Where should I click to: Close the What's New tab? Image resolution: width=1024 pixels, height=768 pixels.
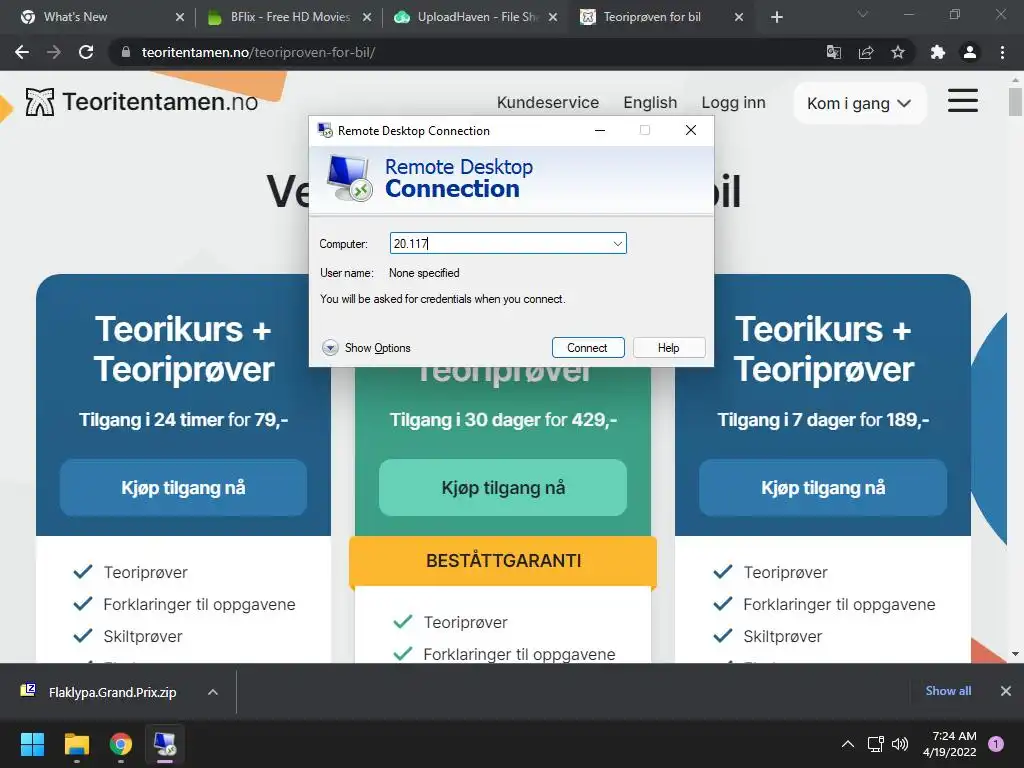pyautogui.click(x=180, y=17)
